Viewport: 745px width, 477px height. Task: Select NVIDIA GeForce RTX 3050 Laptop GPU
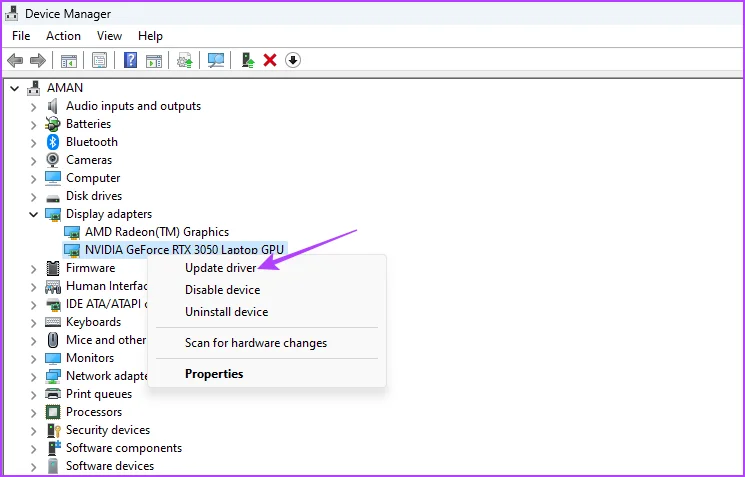pos(184,249)
